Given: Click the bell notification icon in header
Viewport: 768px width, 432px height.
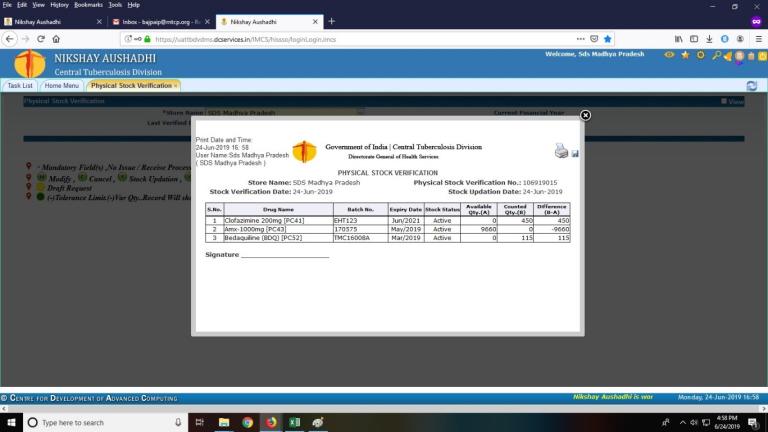Looking at the screenshot, I should pyautogui.click(x=728, y=56).
